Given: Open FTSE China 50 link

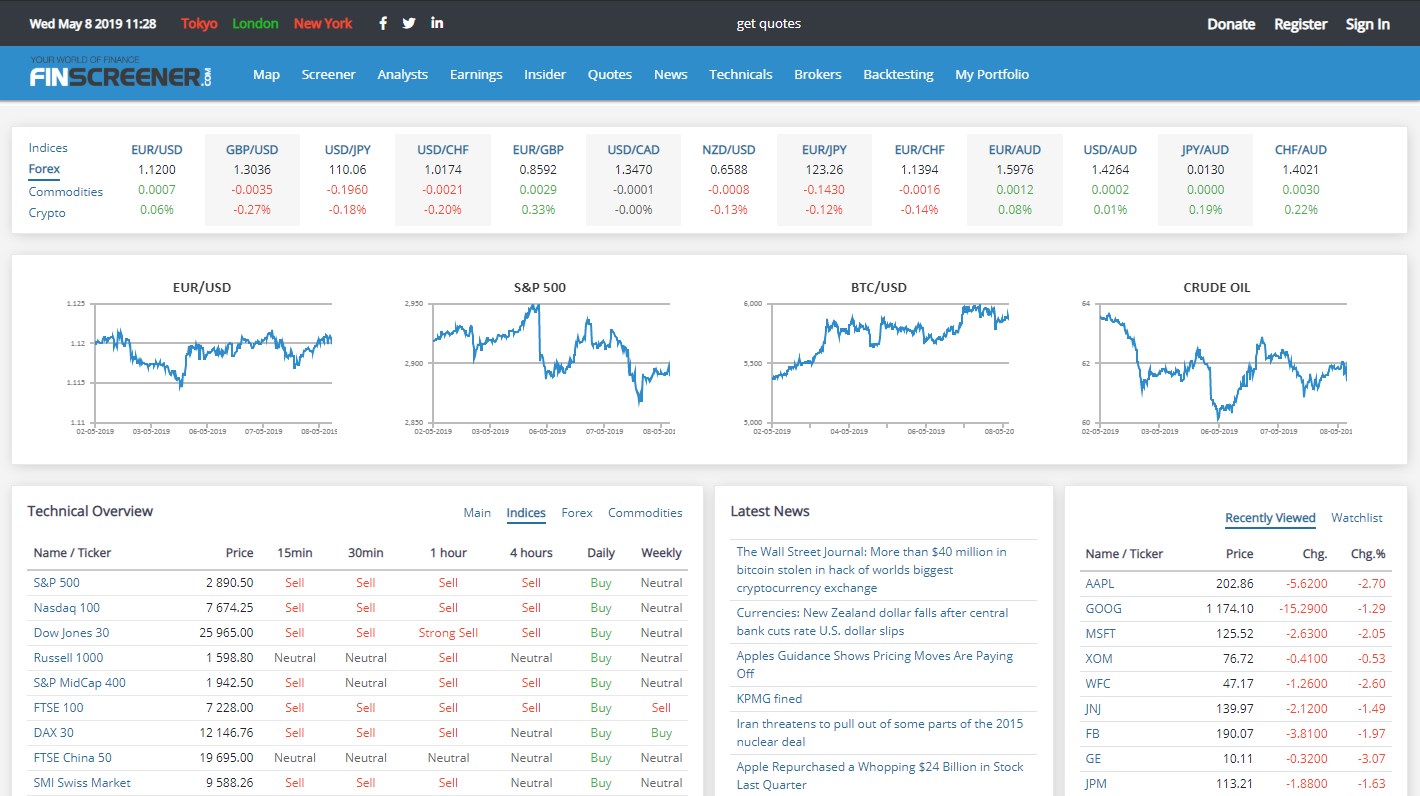Looking at the screenshot, I should pyautogui.click(x=73, y=757).
